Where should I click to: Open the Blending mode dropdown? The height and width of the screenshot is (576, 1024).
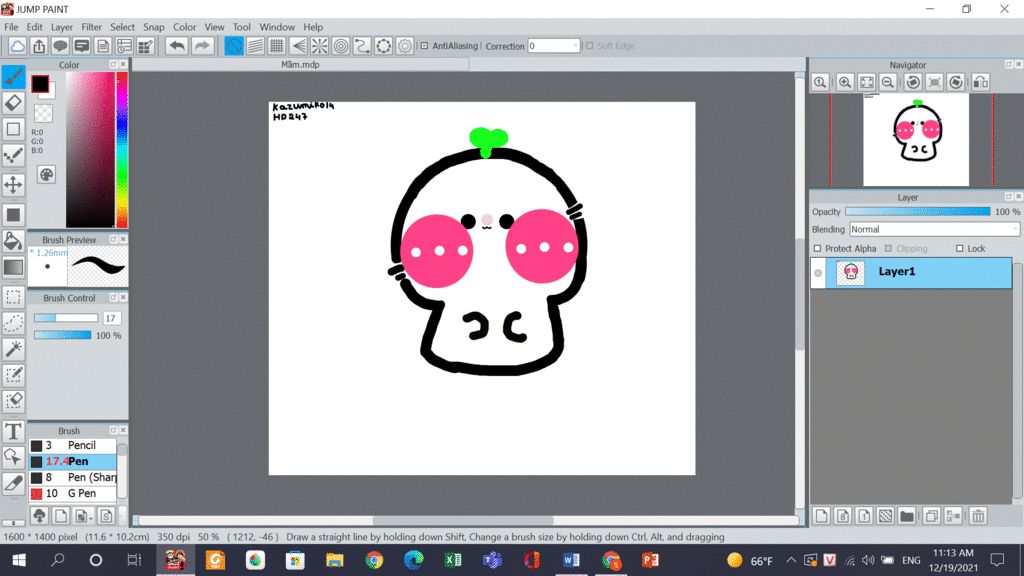tap(934, 229)
